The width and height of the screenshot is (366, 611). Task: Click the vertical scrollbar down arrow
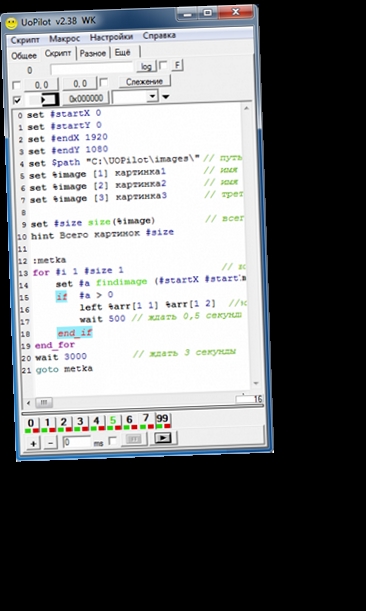tap(255, 384)
